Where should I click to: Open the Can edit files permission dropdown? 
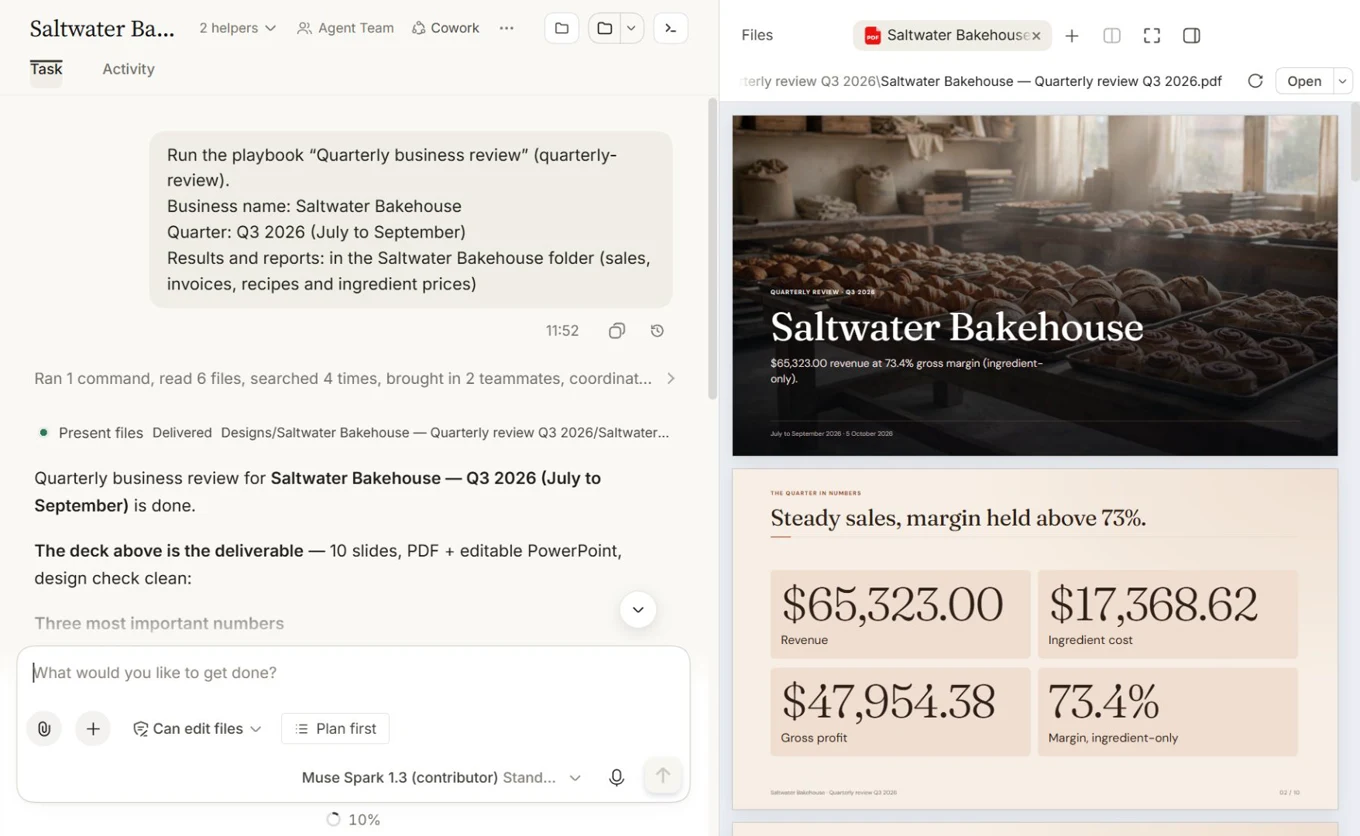(x=197, y=729)
